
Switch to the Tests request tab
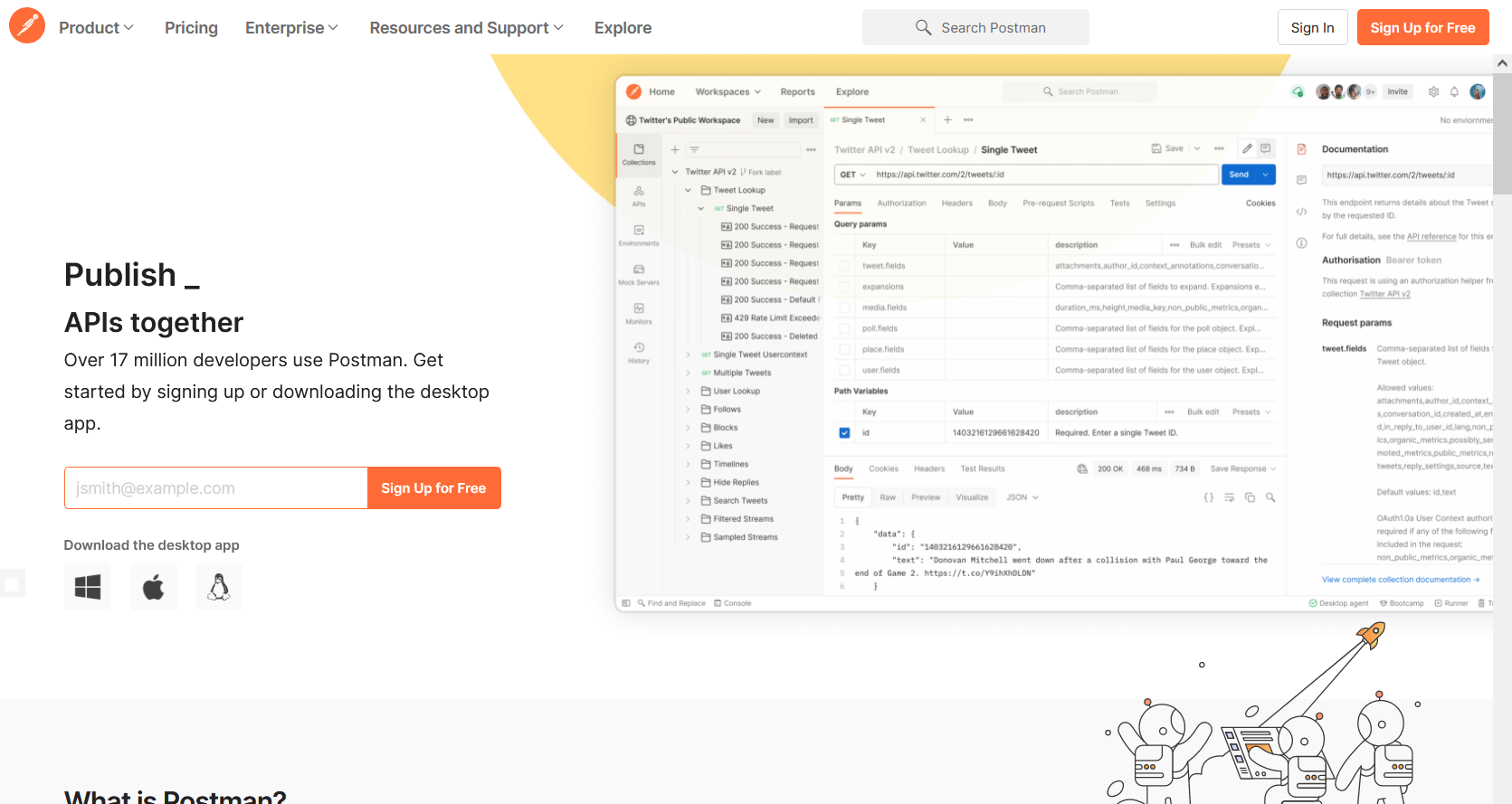pyautogui.click(x=1119, y=203)
